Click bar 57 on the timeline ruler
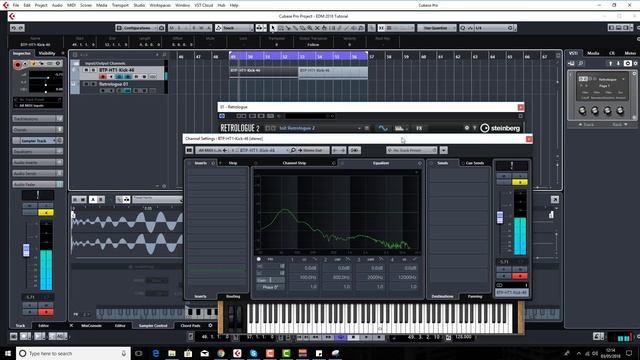 click(372, 57)
